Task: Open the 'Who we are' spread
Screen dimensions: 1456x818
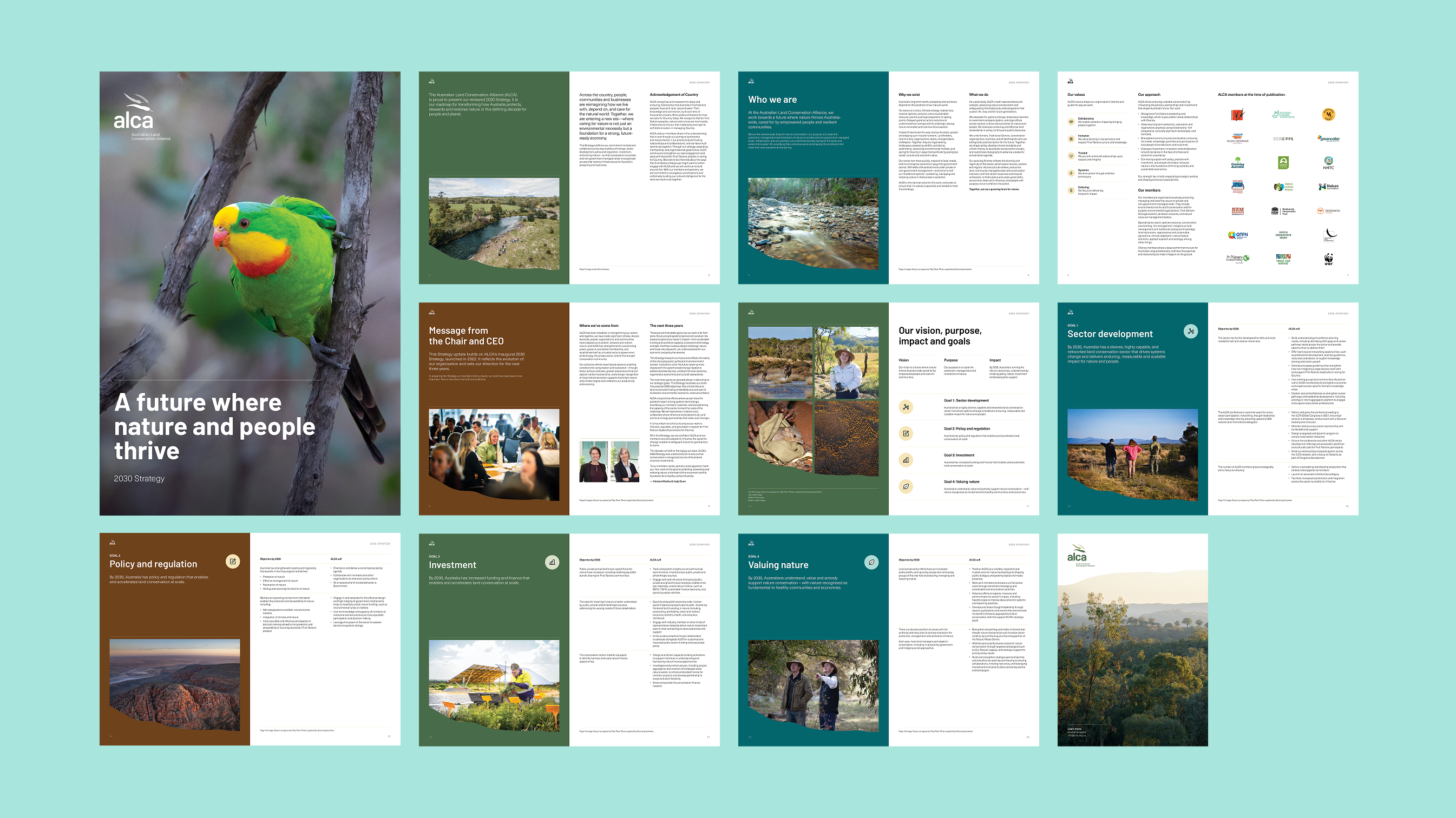Action: 888,177
